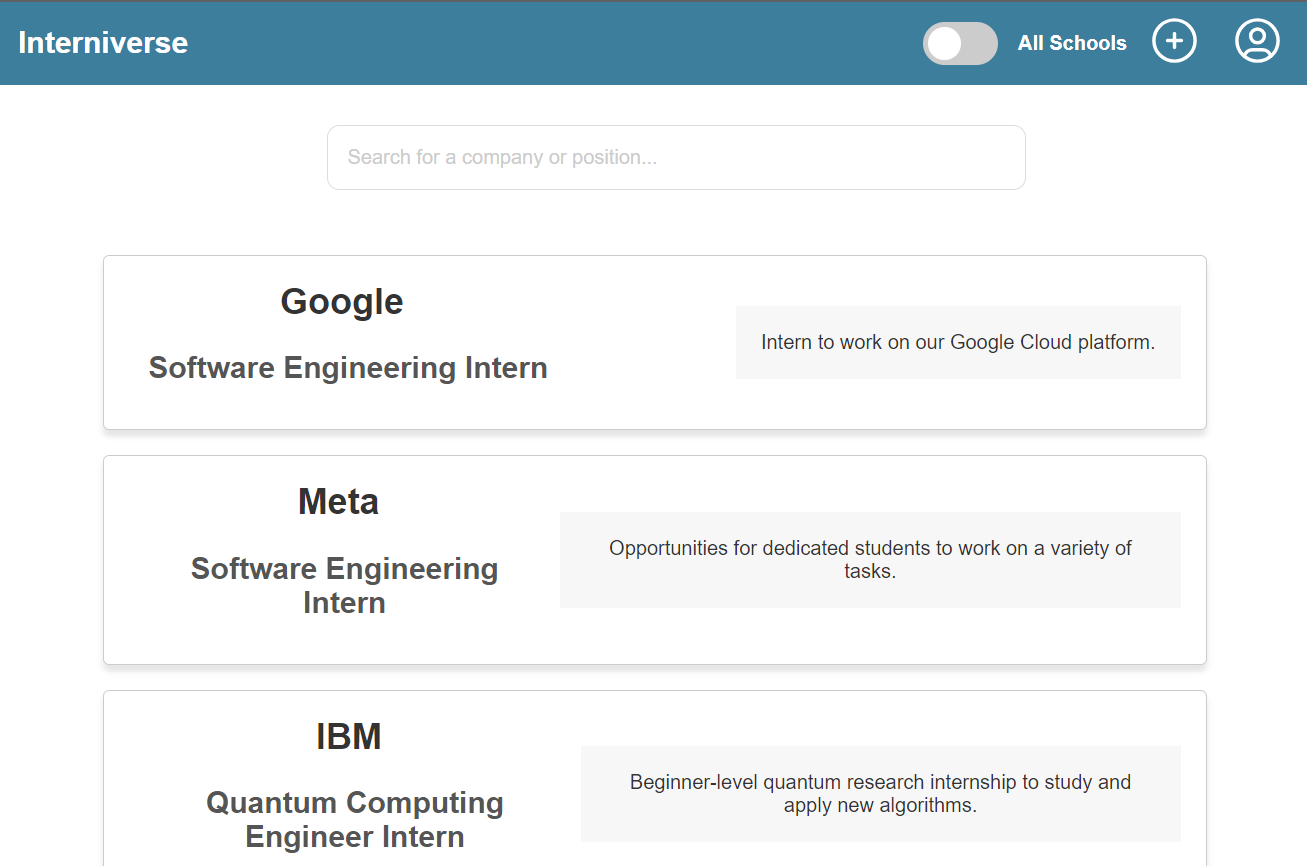1307x866 pixels.
Task: Open the Meta internship card
Action: pyautogui.click(x=655, y=560)
